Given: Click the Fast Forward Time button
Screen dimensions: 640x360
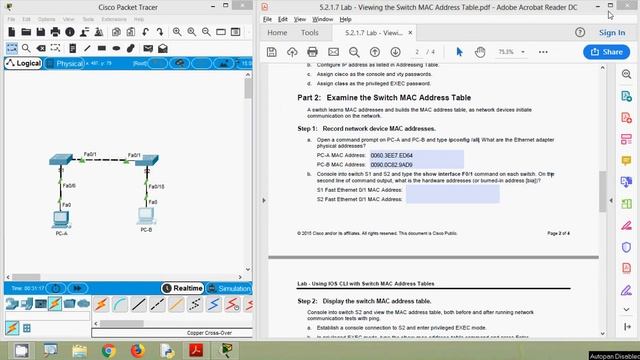Looking at the screenshot, I should pyautogui.click(x=77, y=288).
